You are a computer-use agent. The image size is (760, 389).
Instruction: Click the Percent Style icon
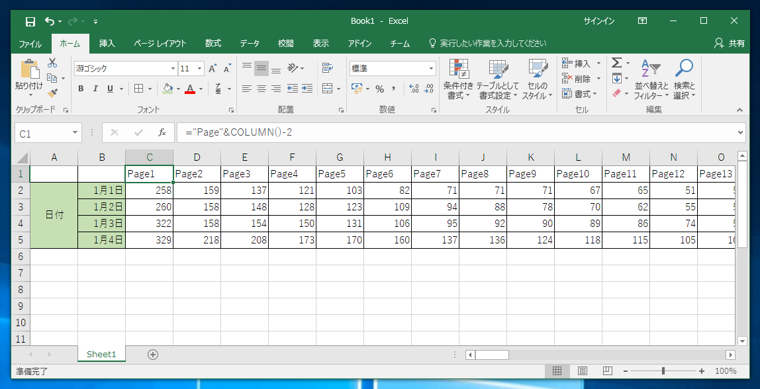coord(380,89)
